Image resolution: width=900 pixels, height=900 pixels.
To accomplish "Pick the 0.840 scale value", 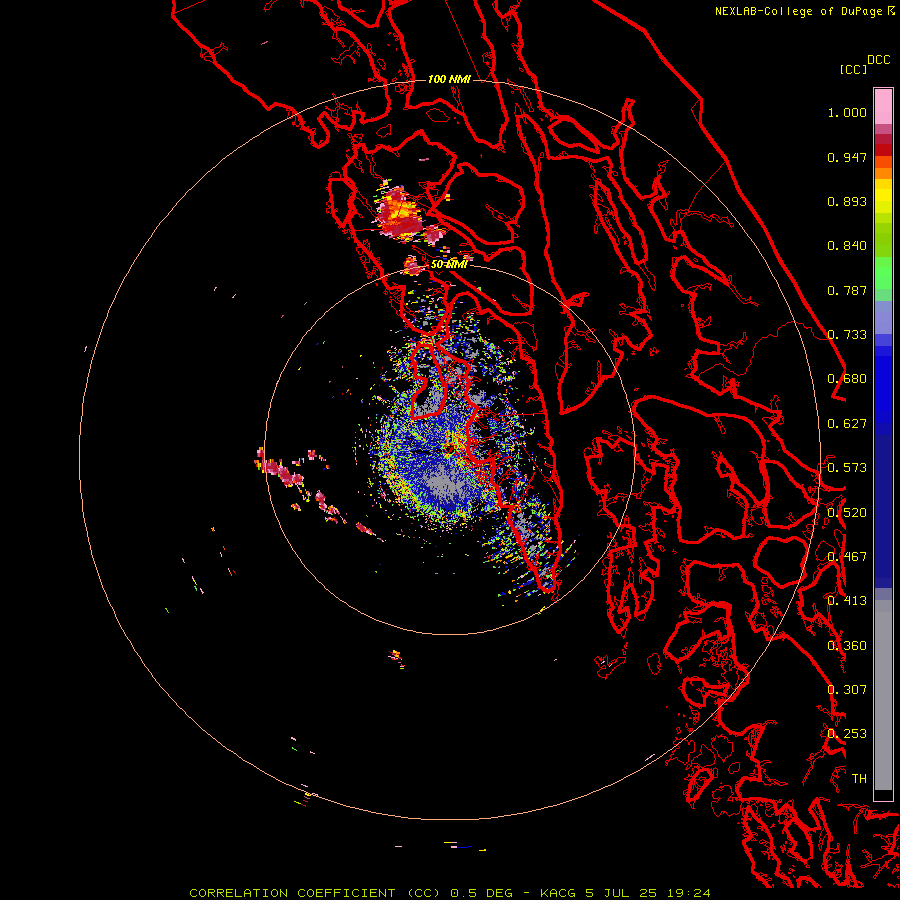I will (x=847, y=246).
